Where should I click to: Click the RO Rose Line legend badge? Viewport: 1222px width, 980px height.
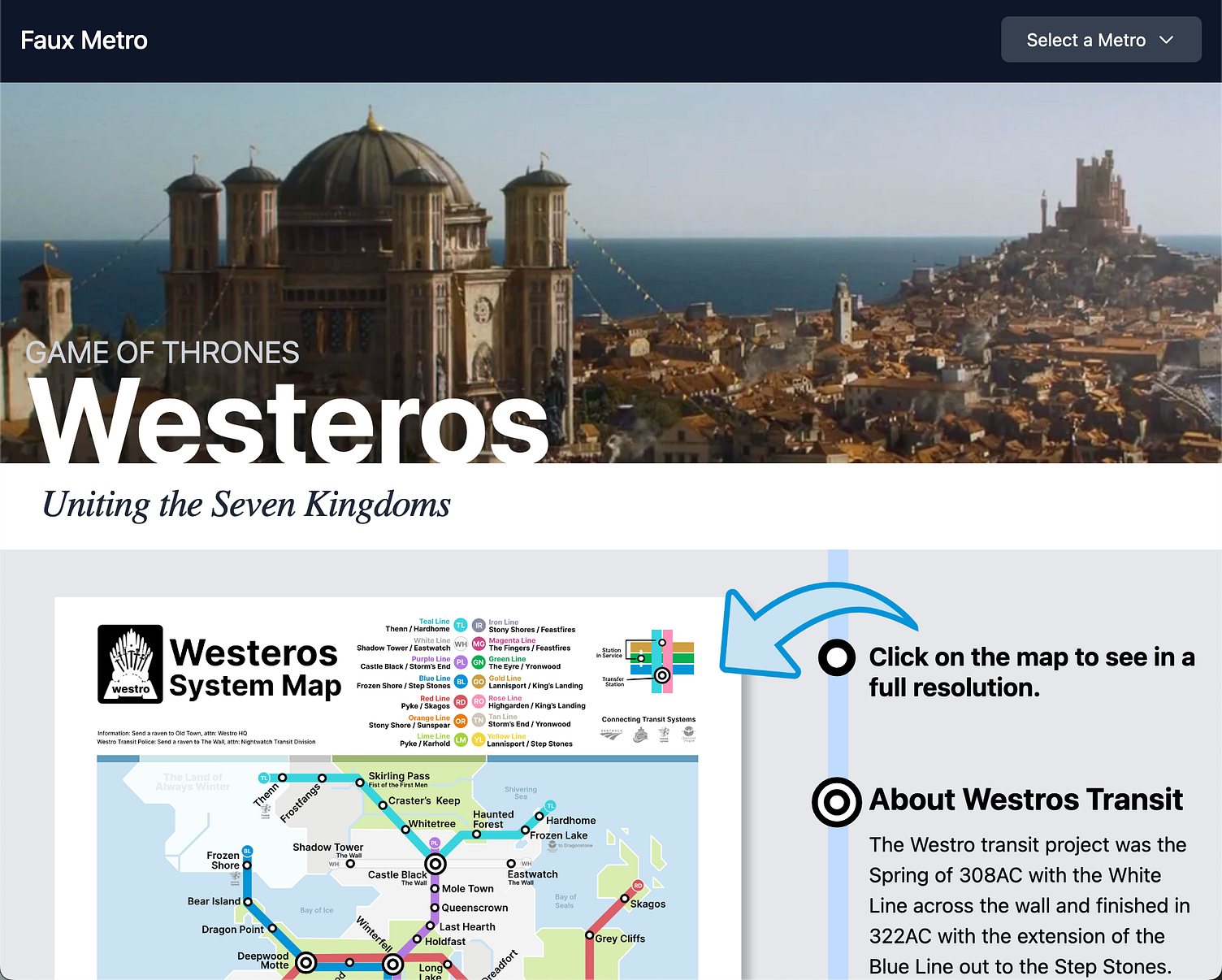click(x=479, y=701)
